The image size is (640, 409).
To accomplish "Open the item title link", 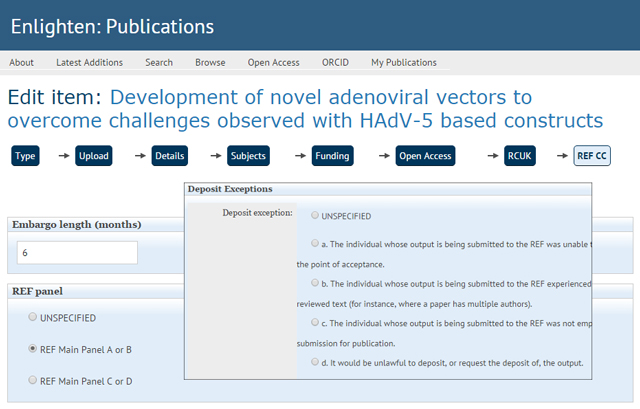I will coord(305,109).
